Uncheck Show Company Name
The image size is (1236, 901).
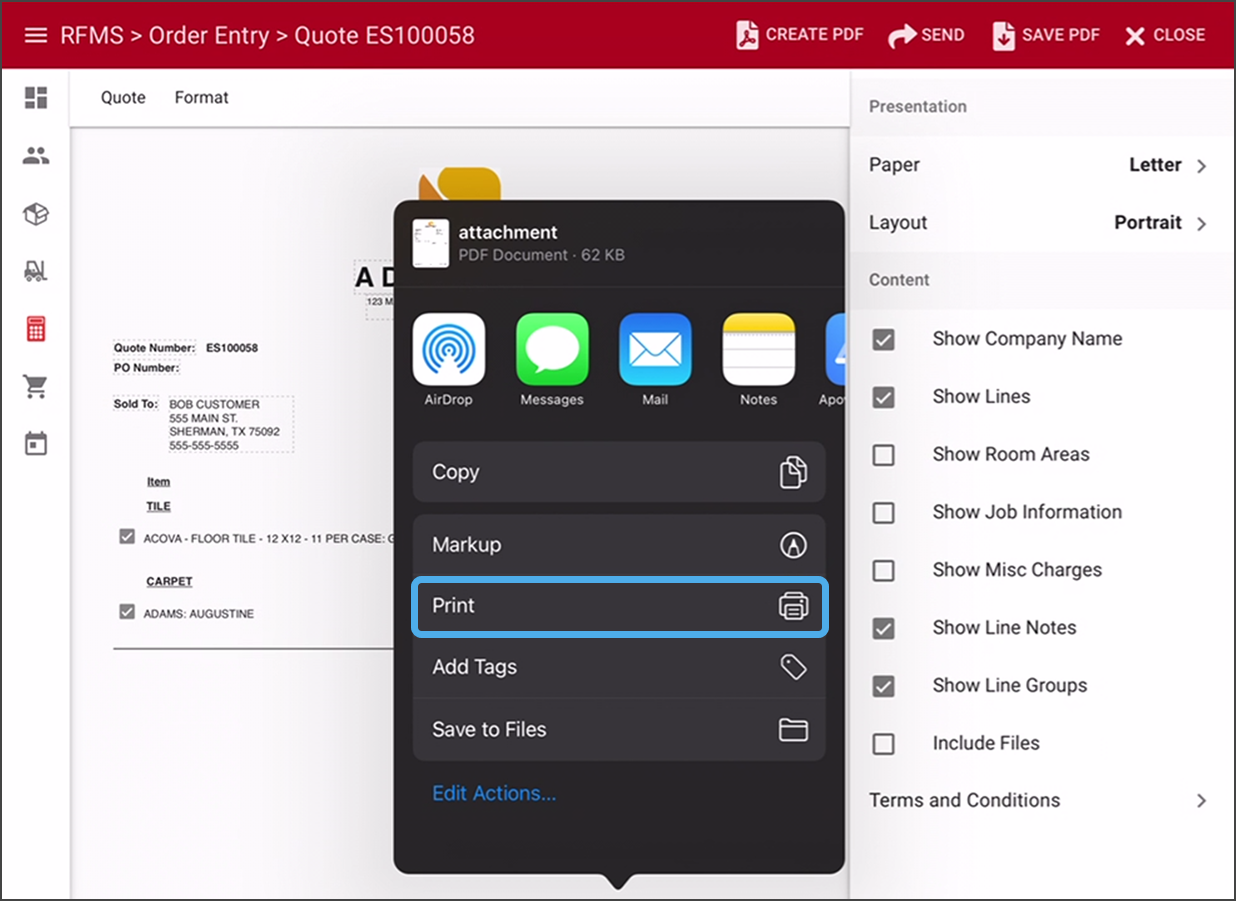pyautogui.click(x=884, y=340)
